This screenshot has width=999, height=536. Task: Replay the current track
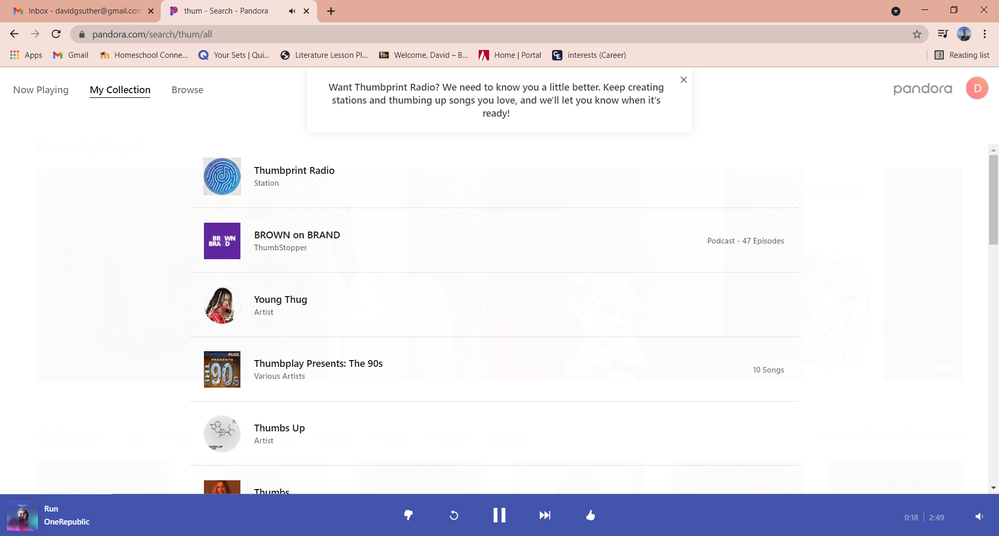[454, 515]
